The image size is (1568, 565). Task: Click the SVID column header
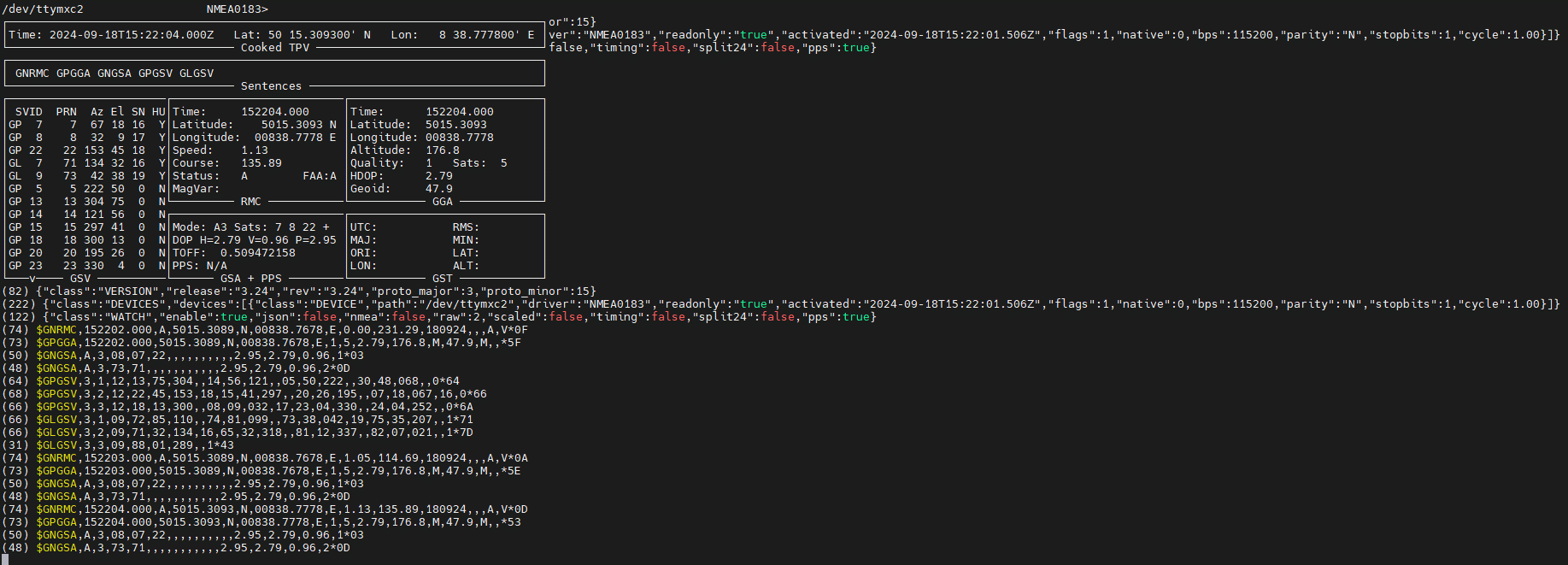[29, 112]
